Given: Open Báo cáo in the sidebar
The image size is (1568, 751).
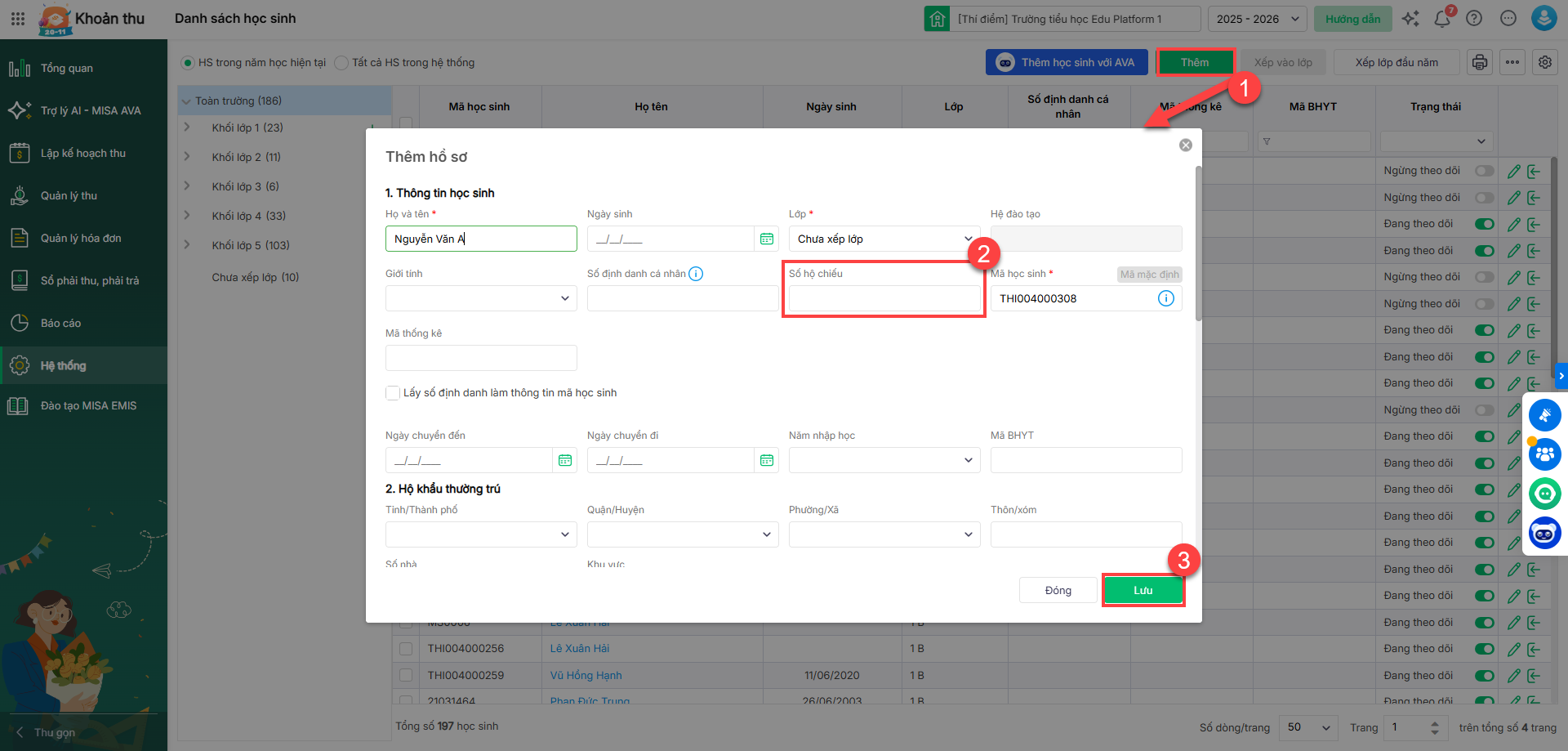Looking at the screenshot, I should (61, 323).
